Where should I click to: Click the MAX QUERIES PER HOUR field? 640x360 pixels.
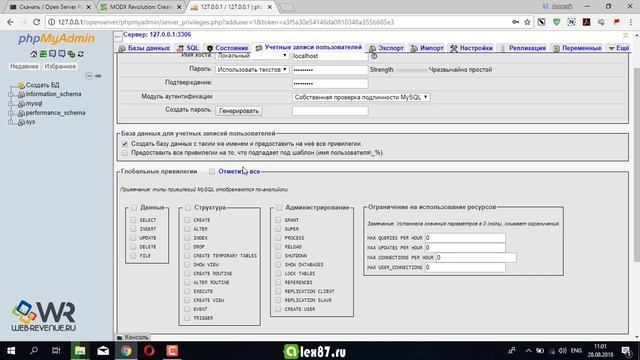click(x=465, y=238)
